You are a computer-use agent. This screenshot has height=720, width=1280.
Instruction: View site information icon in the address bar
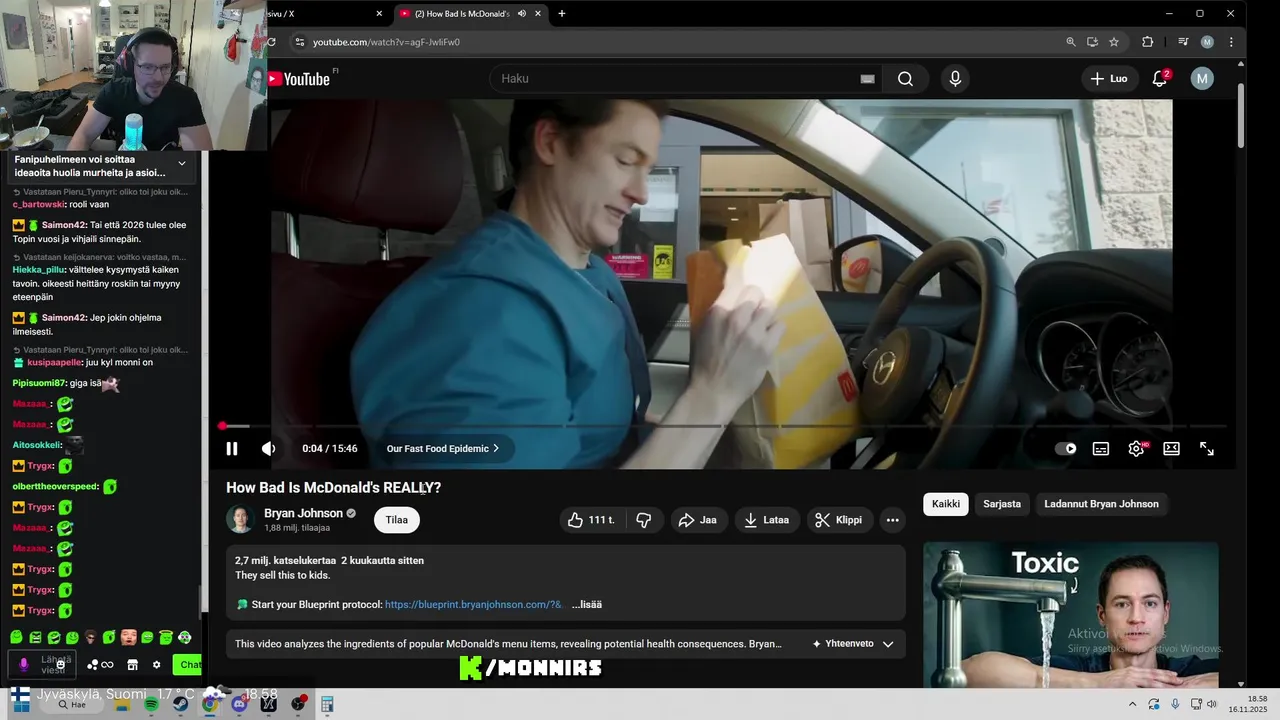tap(298, 42)
